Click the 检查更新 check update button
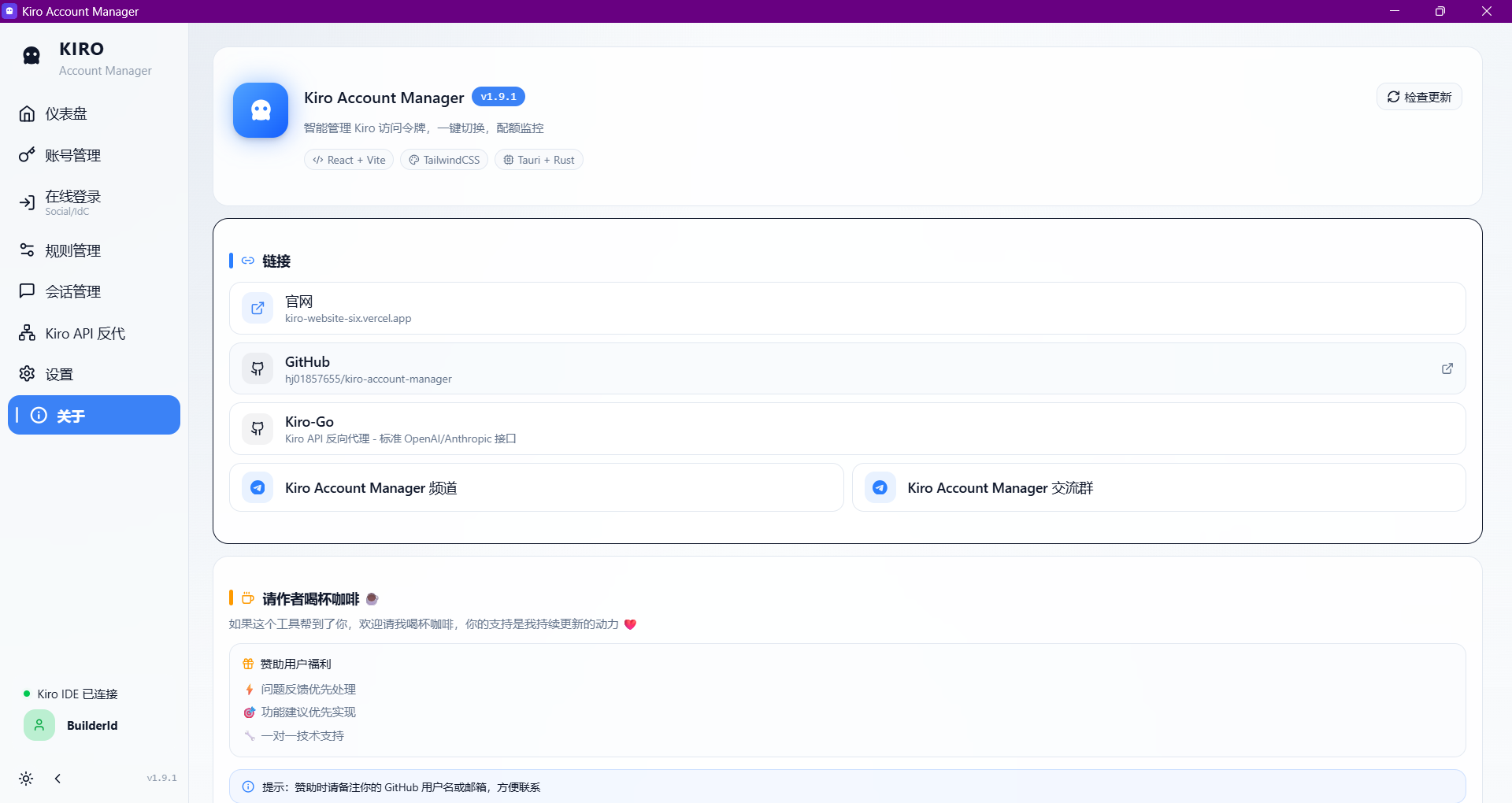This screenshot has width=1512, height=803. coord(1419,97)
